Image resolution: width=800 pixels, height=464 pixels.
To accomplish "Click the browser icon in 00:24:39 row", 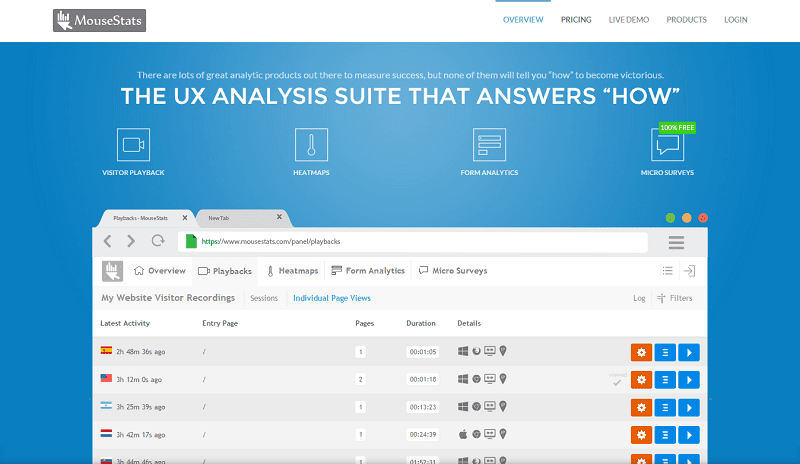I will click(x=476, y=434).
